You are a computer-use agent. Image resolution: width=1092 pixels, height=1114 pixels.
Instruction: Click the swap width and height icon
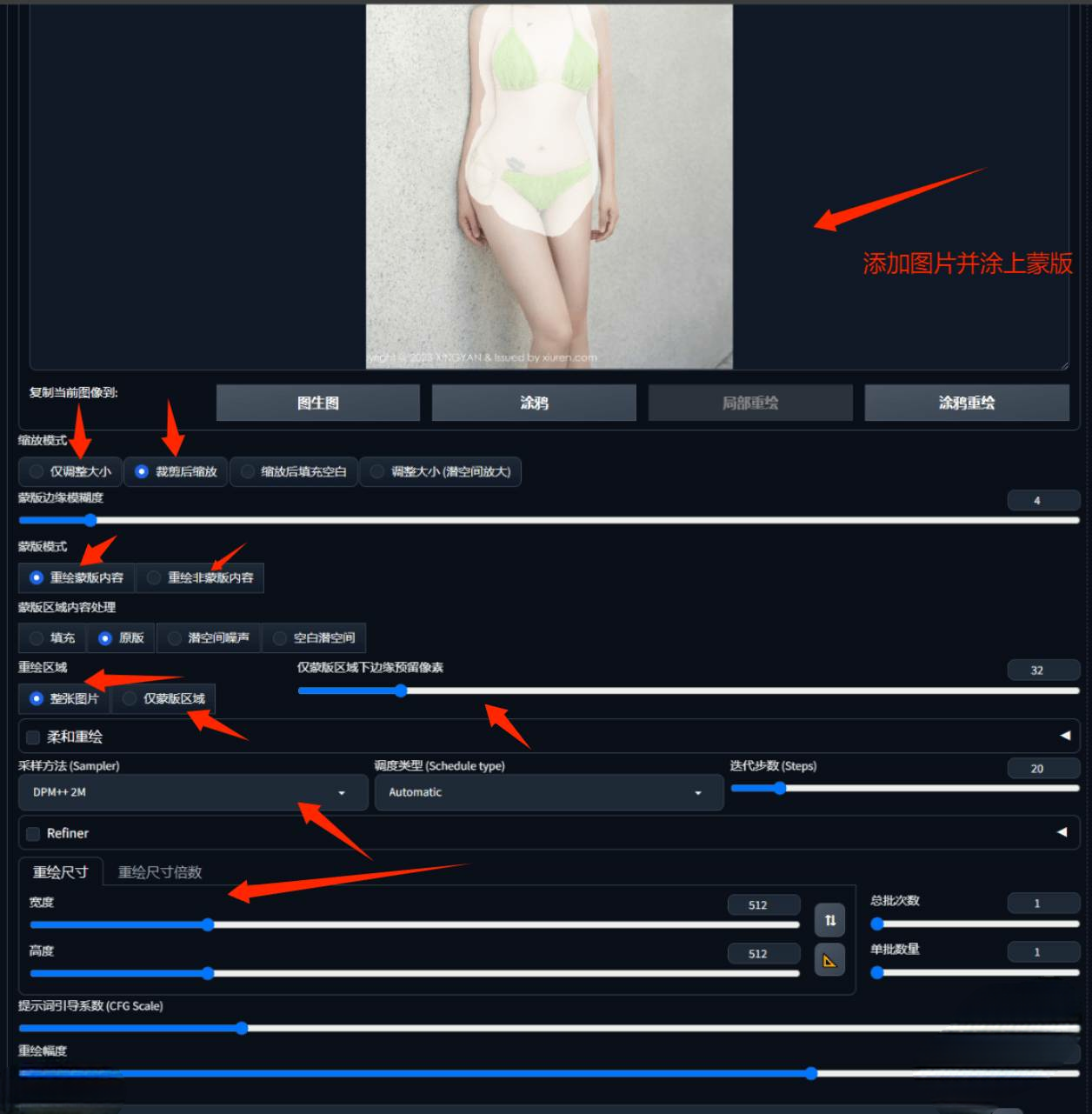pos(829,920)
